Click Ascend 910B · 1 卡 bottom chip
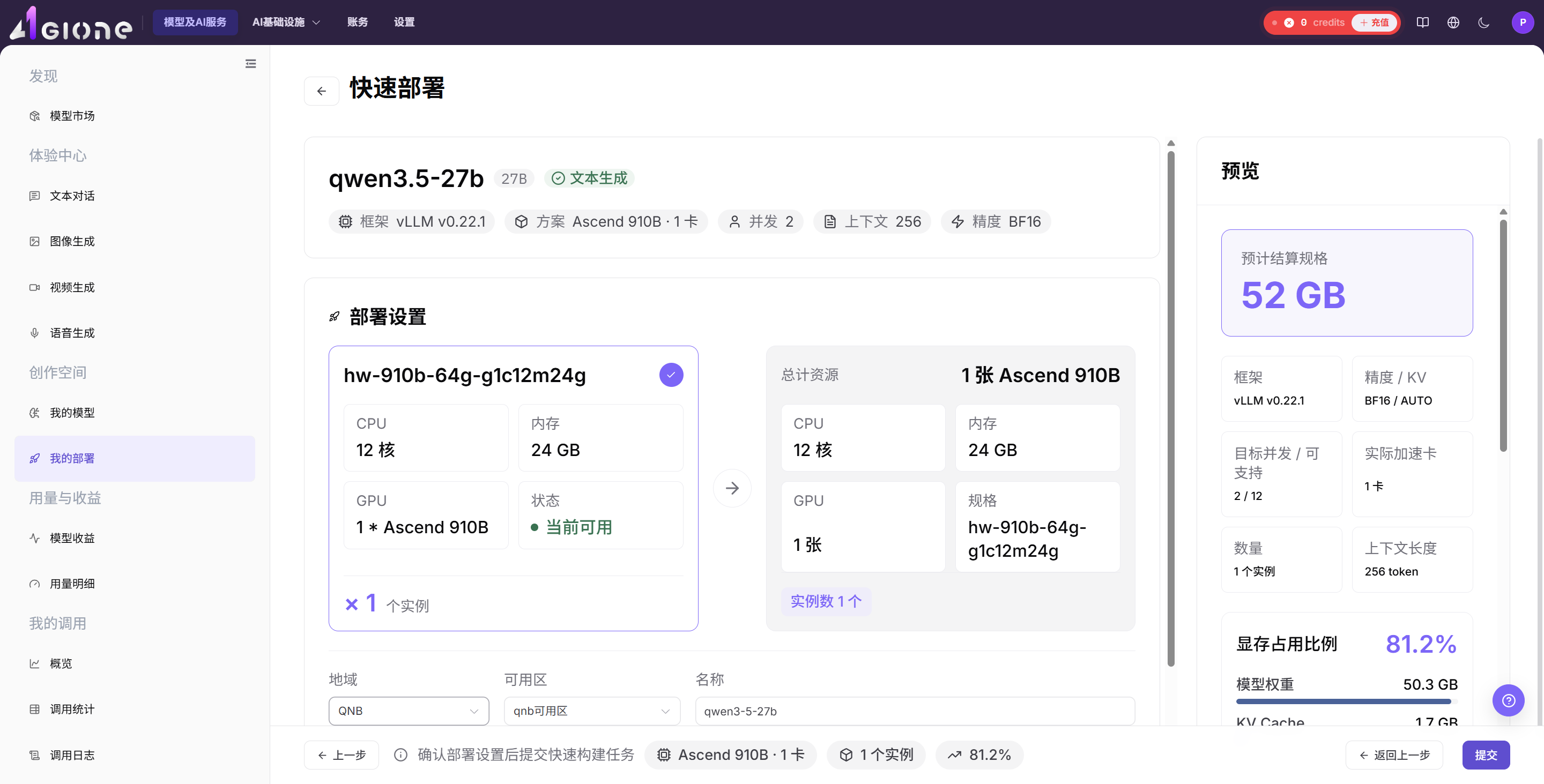Screen dimensions: 1544x784 point(730,755)
